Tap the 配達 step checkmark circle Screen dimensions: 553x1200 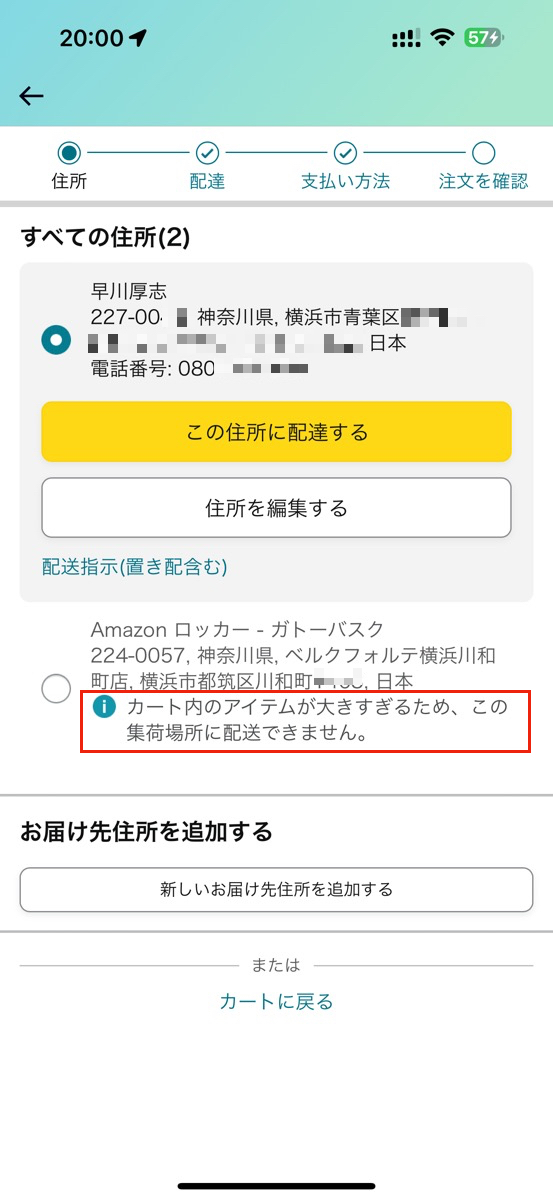pyautogui.click(x=207, y=153)
